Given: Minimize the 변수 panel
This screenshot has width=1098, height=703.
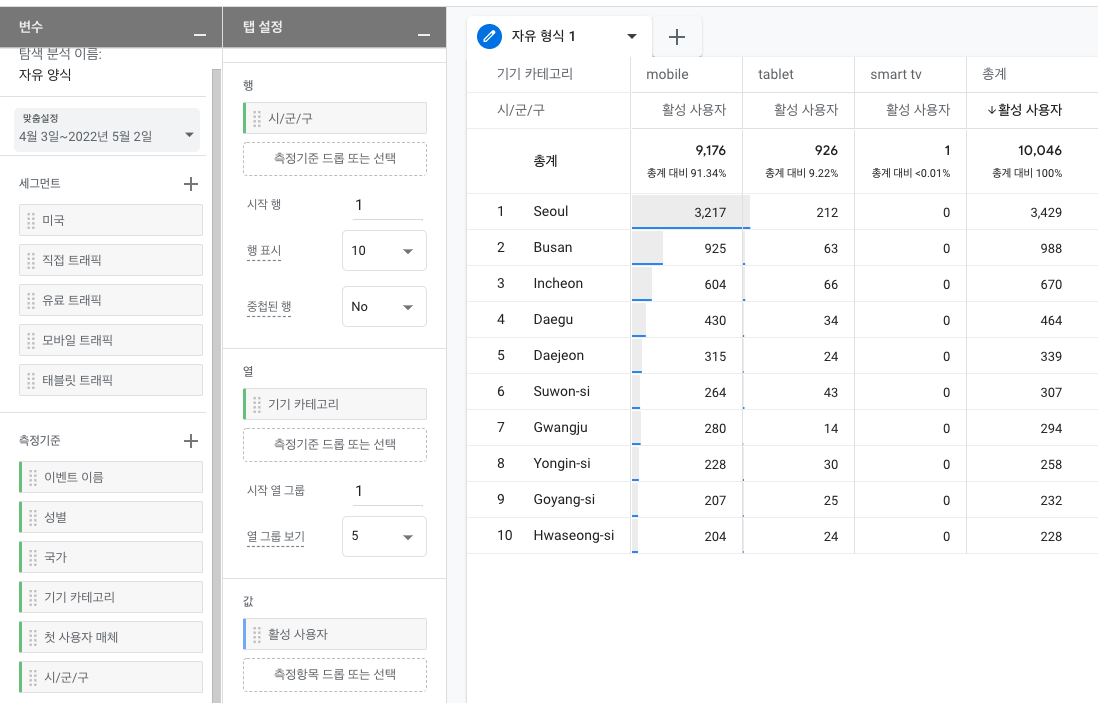Looking at the screenshot, I should pos(200,34).
